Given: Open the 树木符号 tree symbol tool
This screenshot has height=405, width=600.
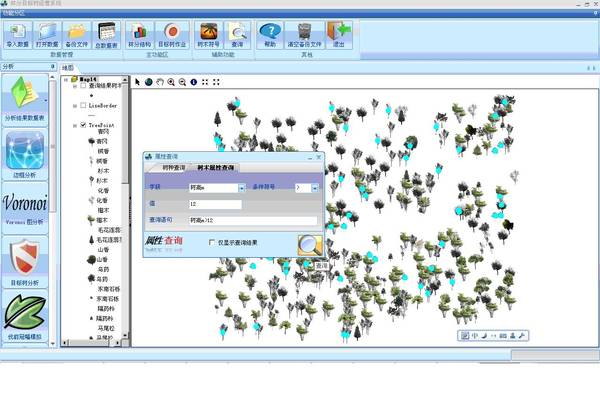Looking at the screenshot, I should coord(209,36).
